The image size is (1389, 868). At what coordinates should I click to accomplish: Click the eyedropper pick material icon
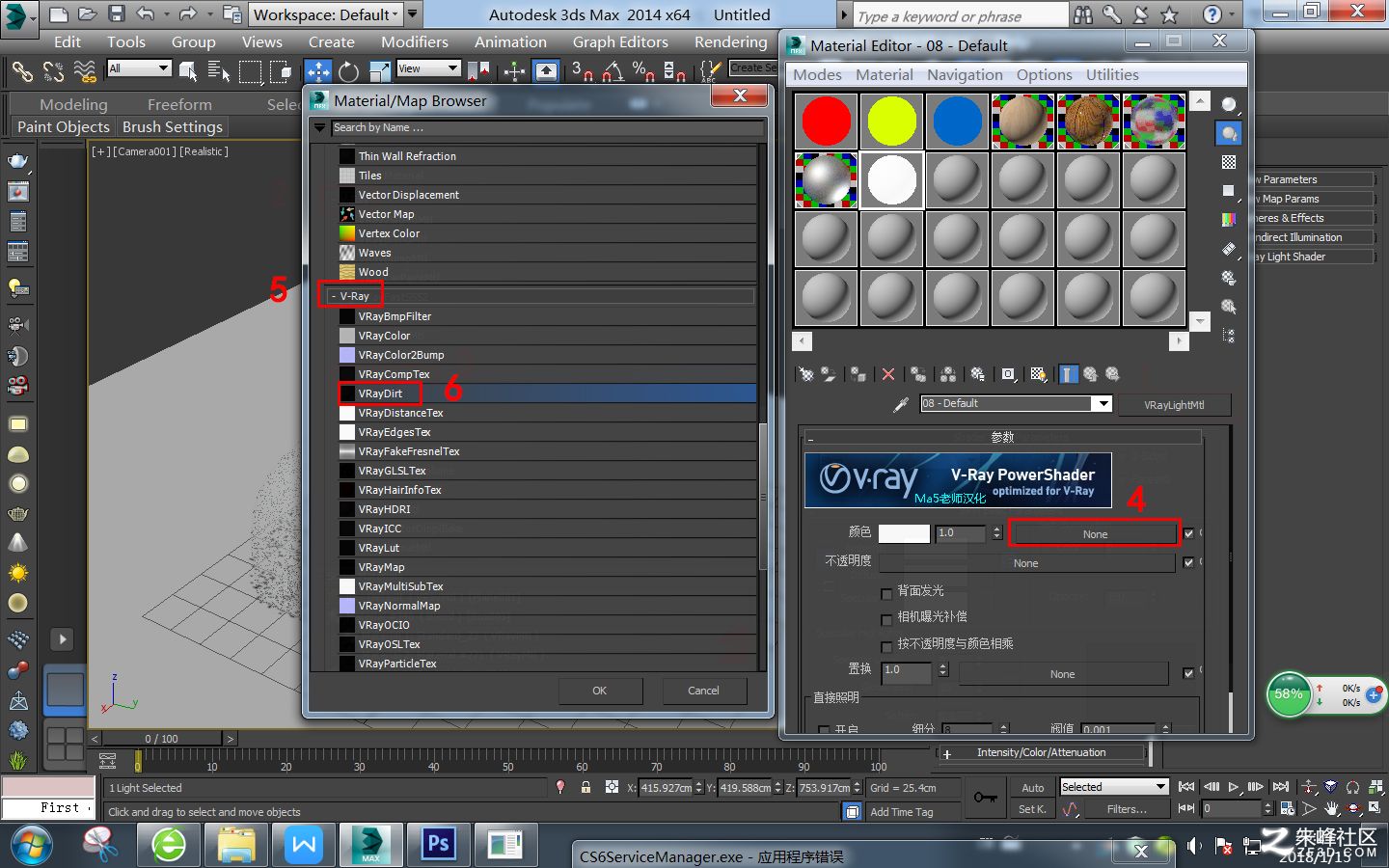[900, 404]
